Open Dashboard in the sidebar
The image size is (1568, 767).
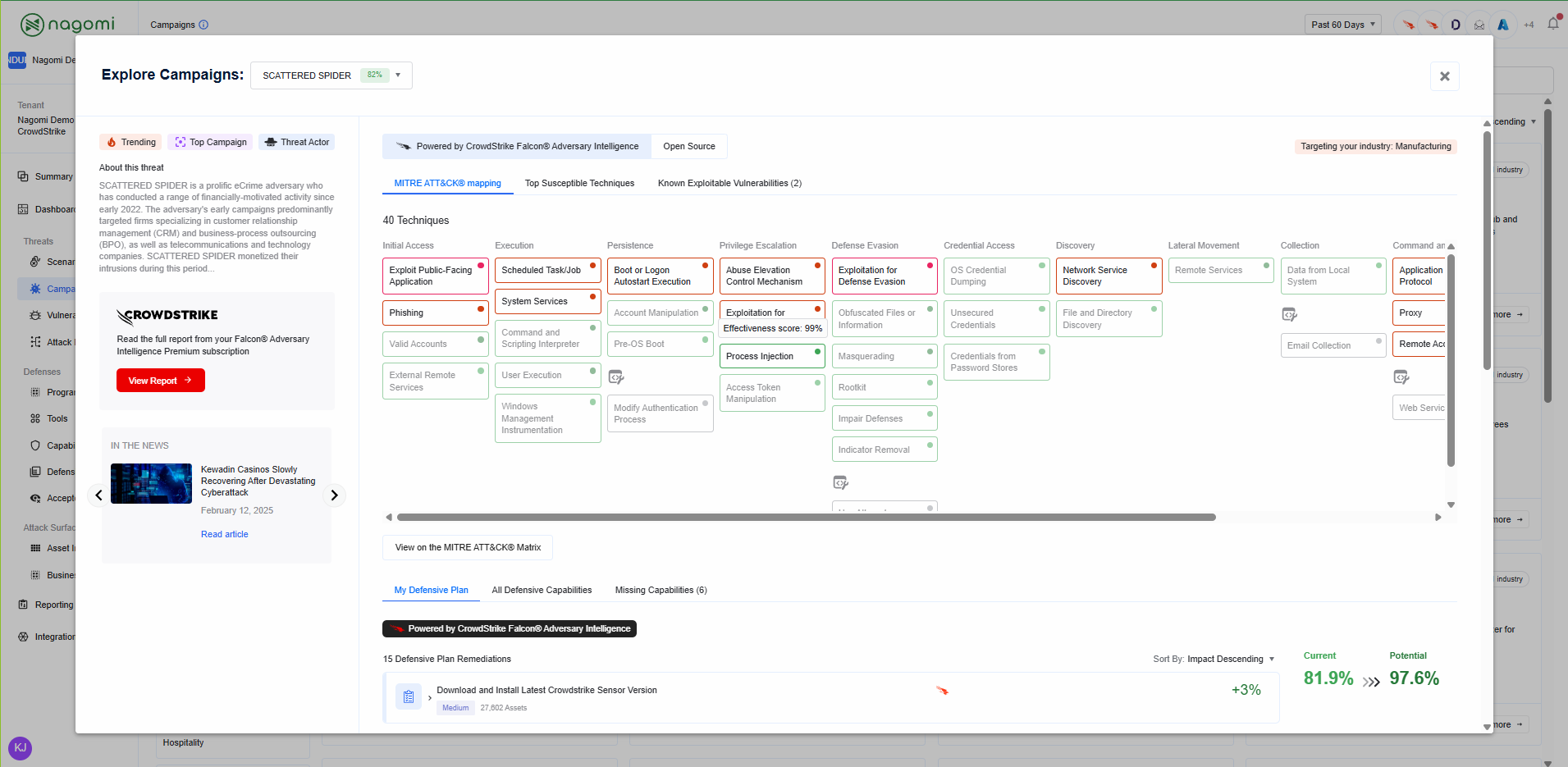46,209
